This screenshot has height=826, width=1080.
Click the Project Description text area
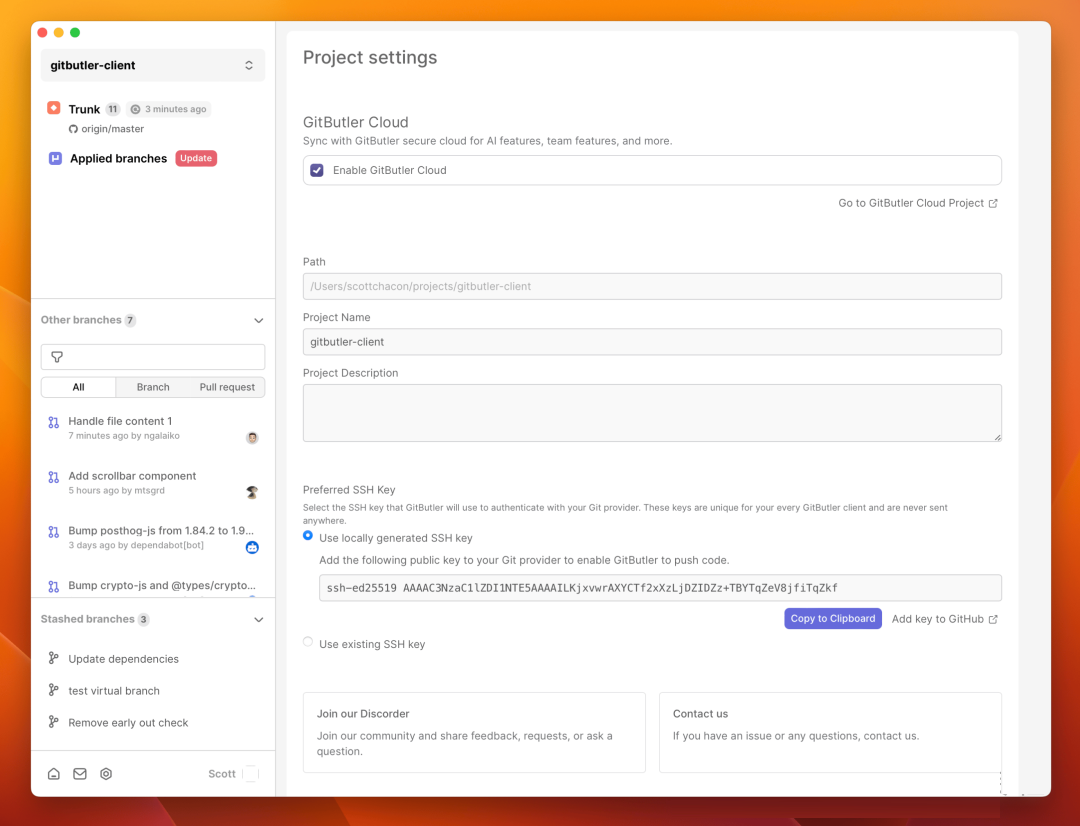[x=652, y=412]
